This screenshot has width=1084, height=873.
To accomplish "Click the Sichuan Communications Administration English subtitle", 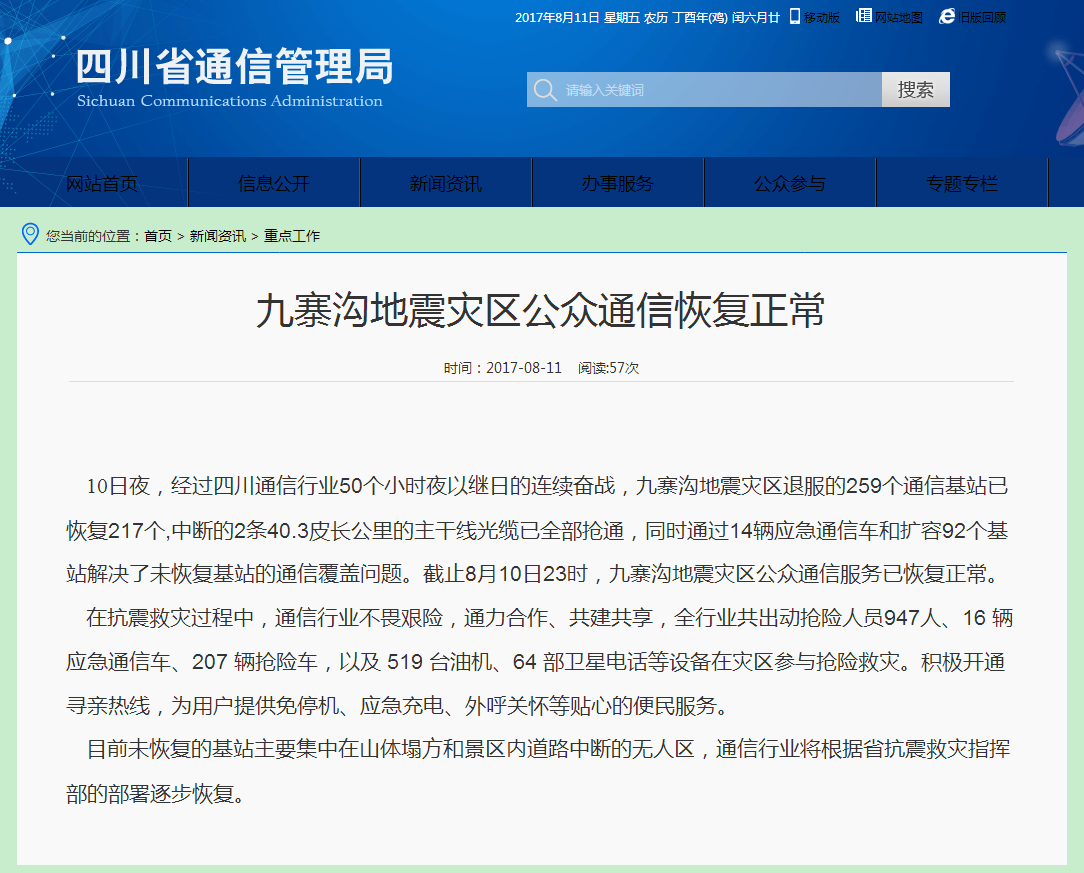I will 230,101.
